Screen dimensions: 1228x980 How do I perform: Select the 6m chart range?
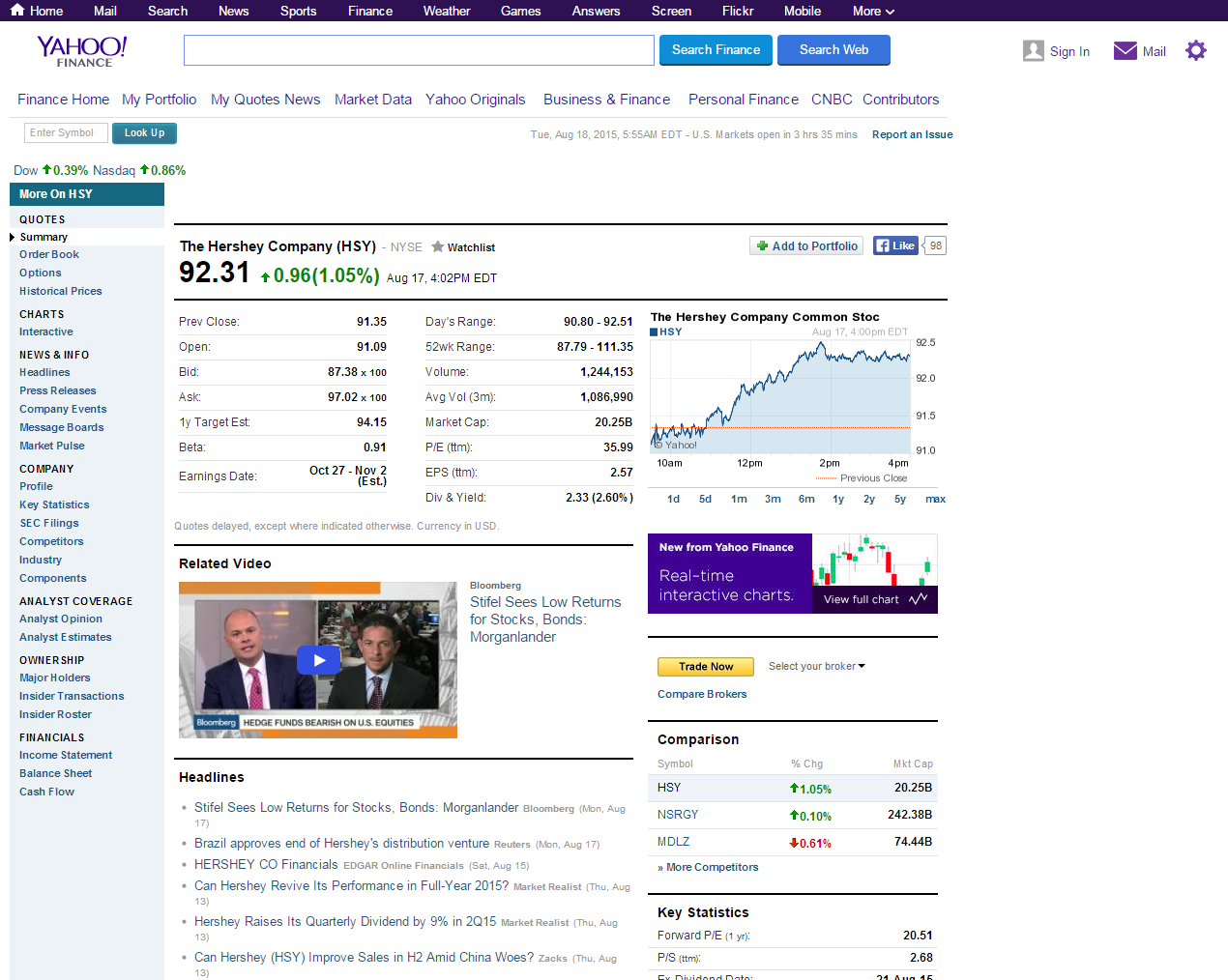coord(806,499)
